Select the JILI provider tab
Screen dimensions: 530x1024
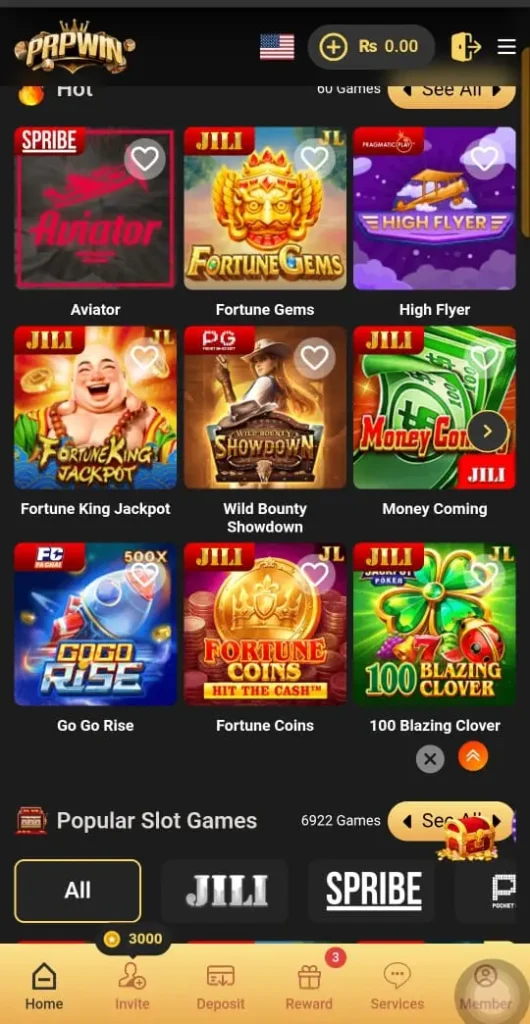click(225, 890)
